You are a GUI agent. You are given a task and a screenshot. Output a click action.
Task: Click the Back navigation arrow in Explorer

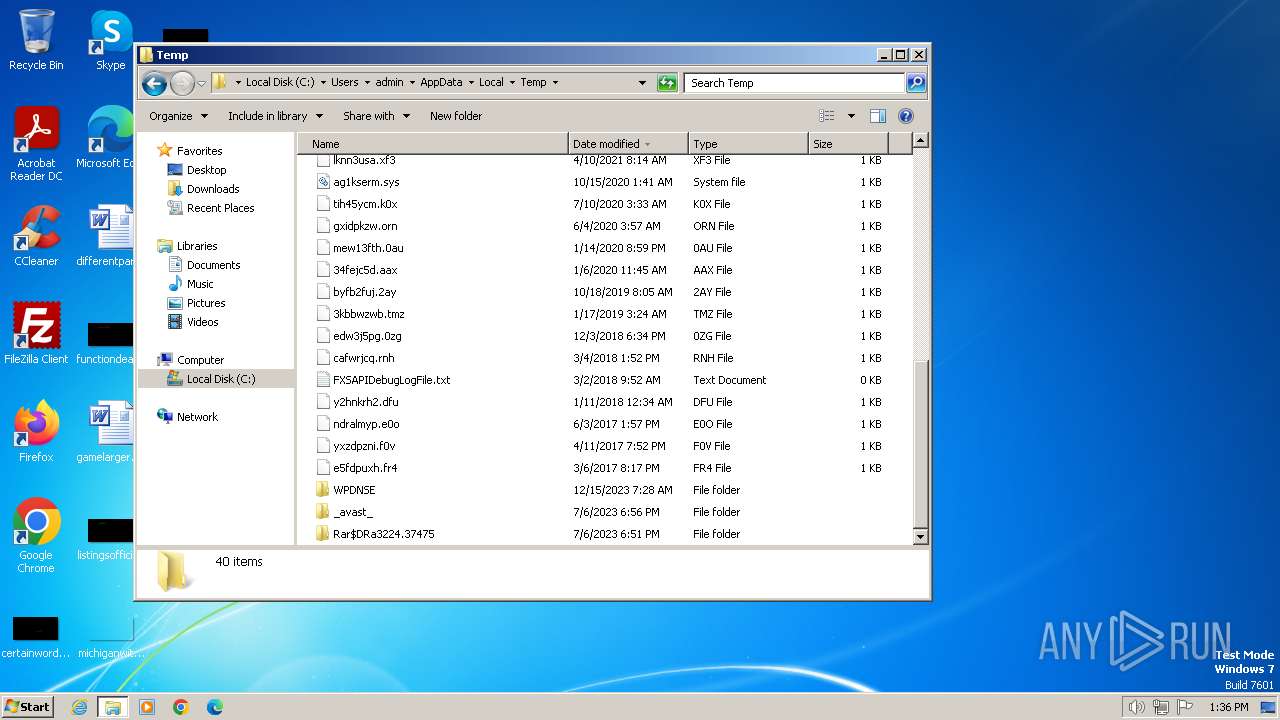pos(154,83)
